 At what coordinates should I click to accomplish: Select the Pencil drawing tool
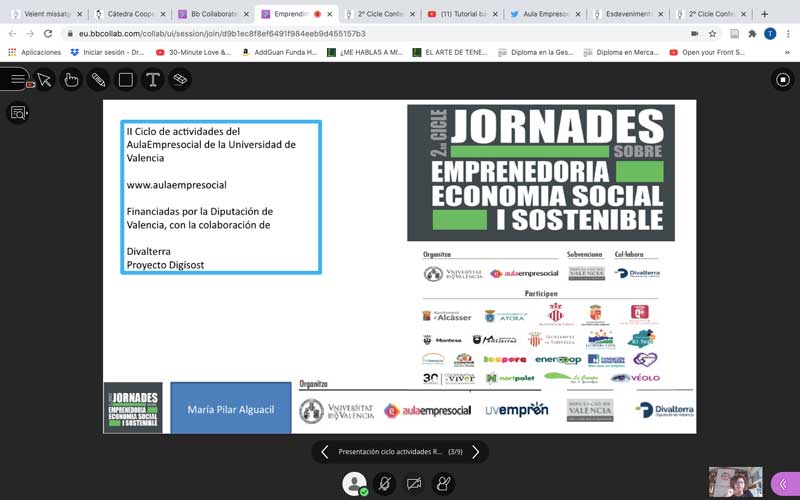tap(98, 80)
